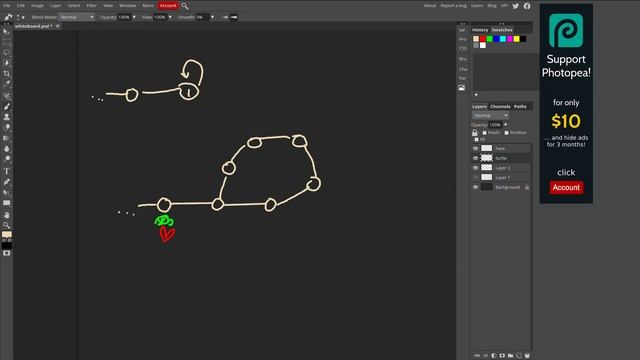Viewport: 640px width, 360px height.
Task: Expand Swatches panel menu arrow
Action: point(476,95)
